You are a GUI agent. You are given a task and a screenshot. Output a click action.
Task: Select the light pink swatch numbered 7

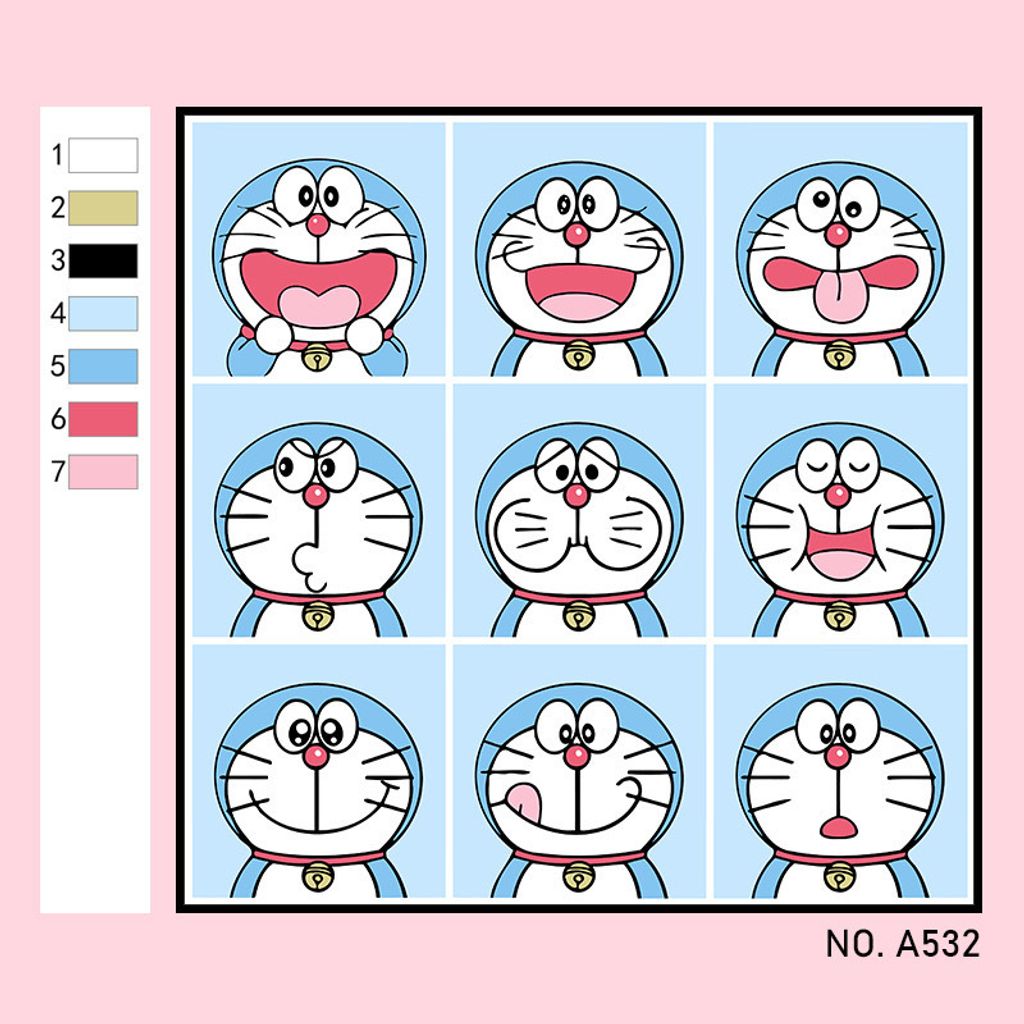(x=103, y=472)
